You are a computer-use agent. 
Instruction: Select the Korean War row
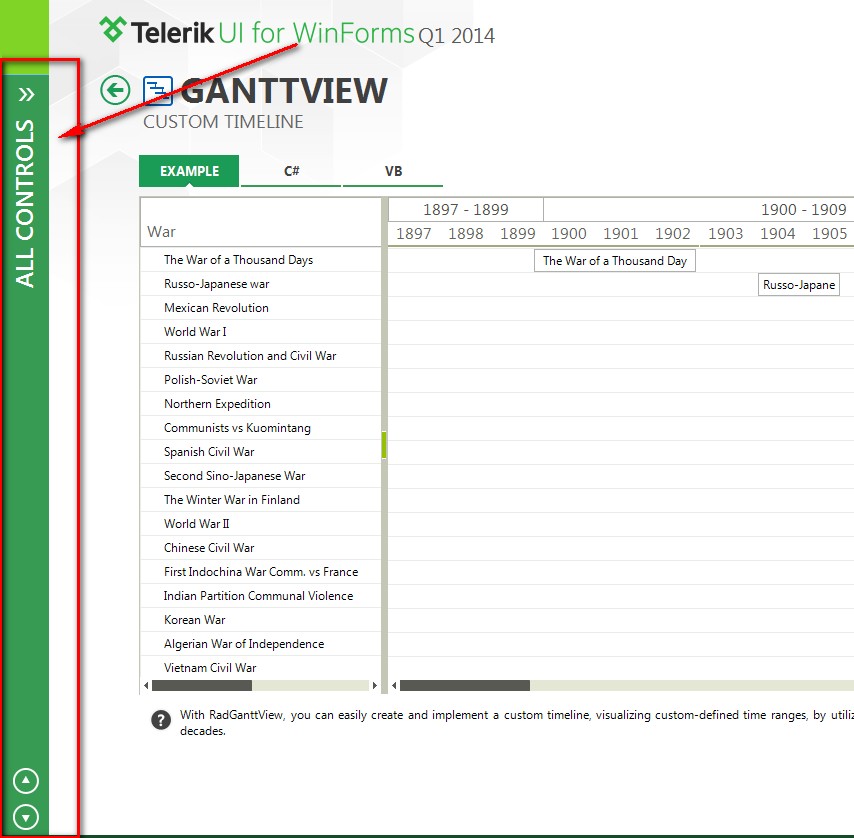point(260,620)
